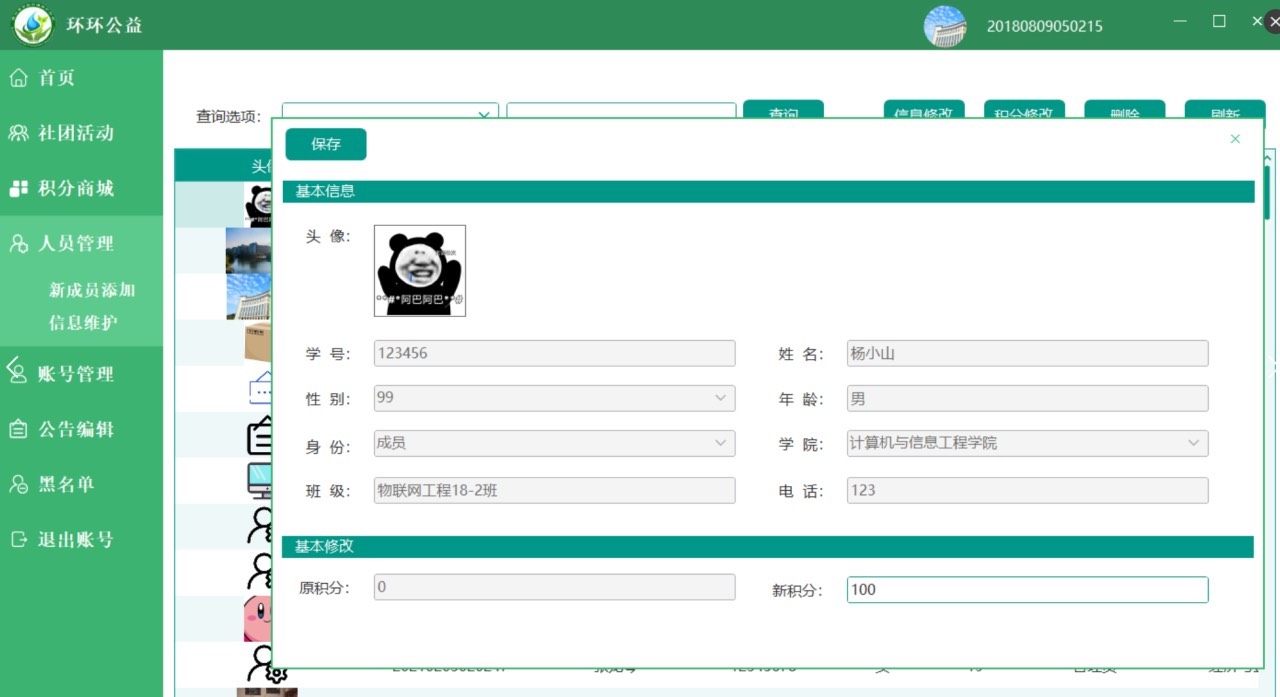Click the 年龄 field showing 男
This screenshot has height=697, width=1280.
click(1027, 398)
